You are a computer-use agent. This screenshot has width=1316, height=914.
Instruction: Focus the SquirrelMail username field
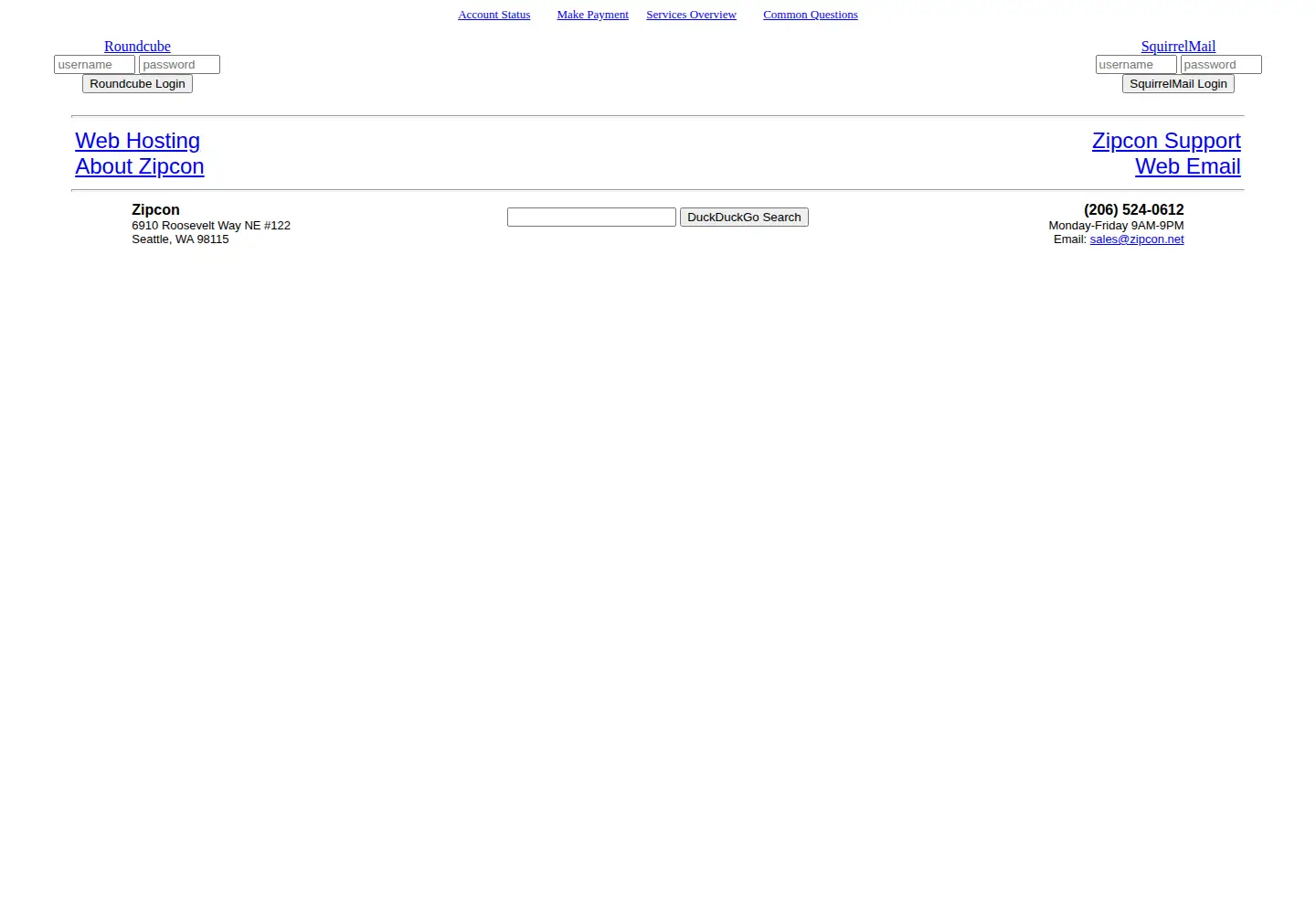(x=1136, y=65)
